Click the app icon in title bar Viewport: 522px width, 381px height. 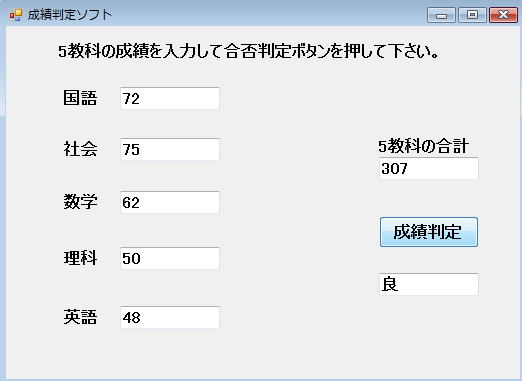16,15
